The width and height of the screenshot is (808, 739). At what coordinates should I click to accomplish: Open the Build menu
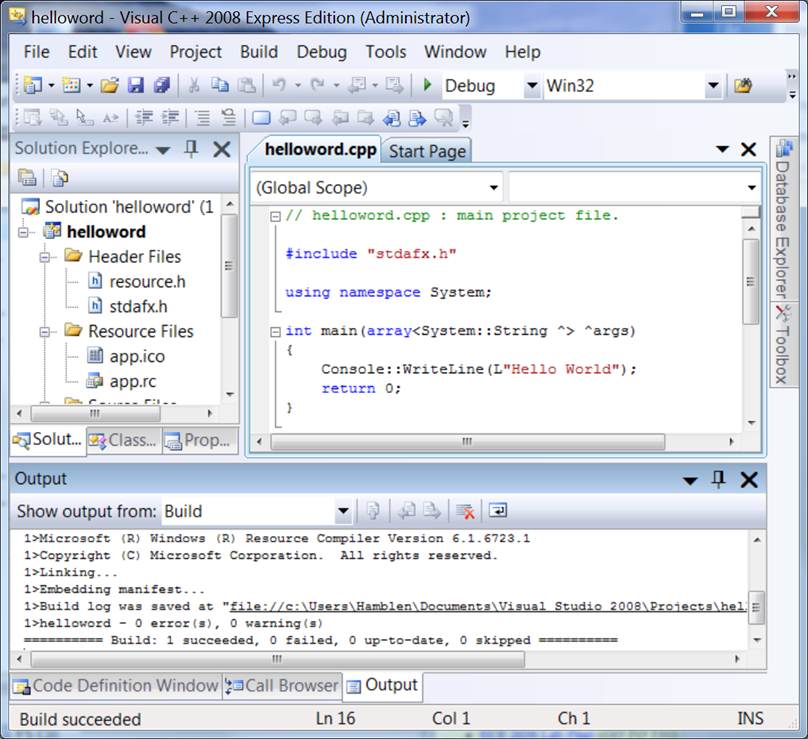(x=259, y=52)
